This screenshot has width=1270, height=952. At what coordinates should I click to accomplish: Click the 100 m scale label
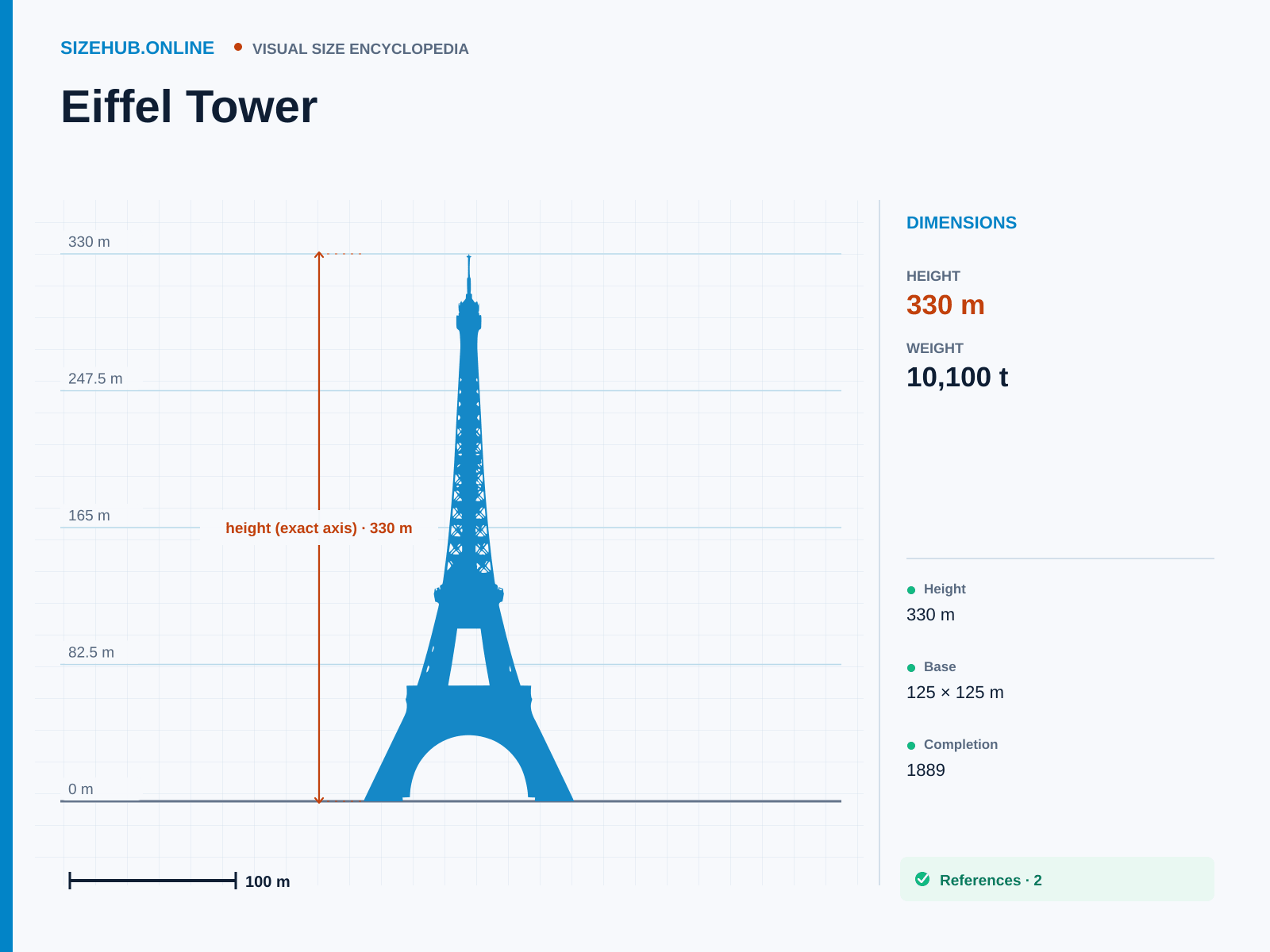click(x=267, y=881)
